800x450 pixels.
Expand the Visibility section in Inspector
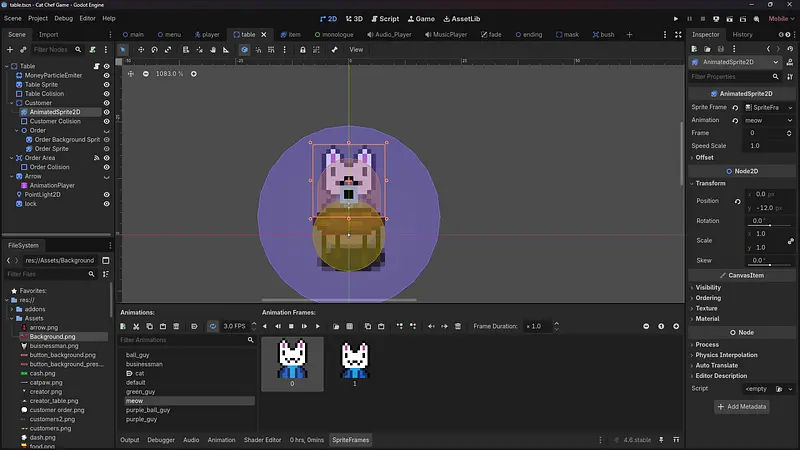(707, 287)
